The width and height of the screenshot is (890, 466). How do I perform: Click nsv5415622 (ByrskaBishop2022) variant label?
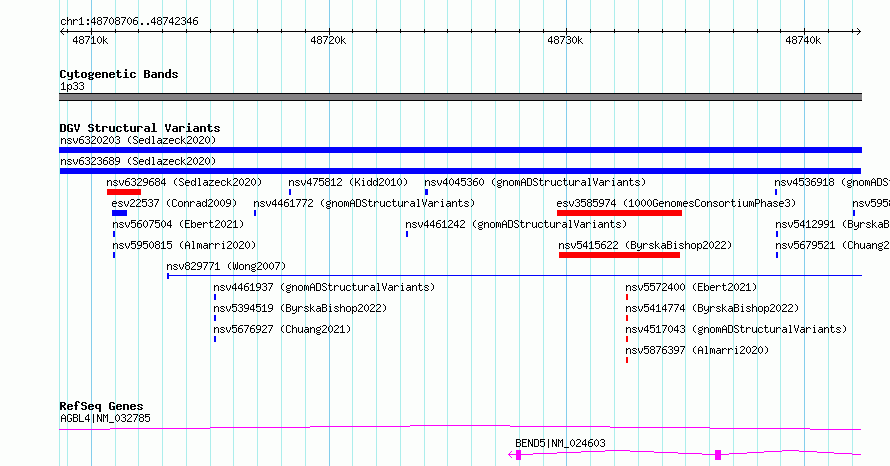click(x=645, y=245)
